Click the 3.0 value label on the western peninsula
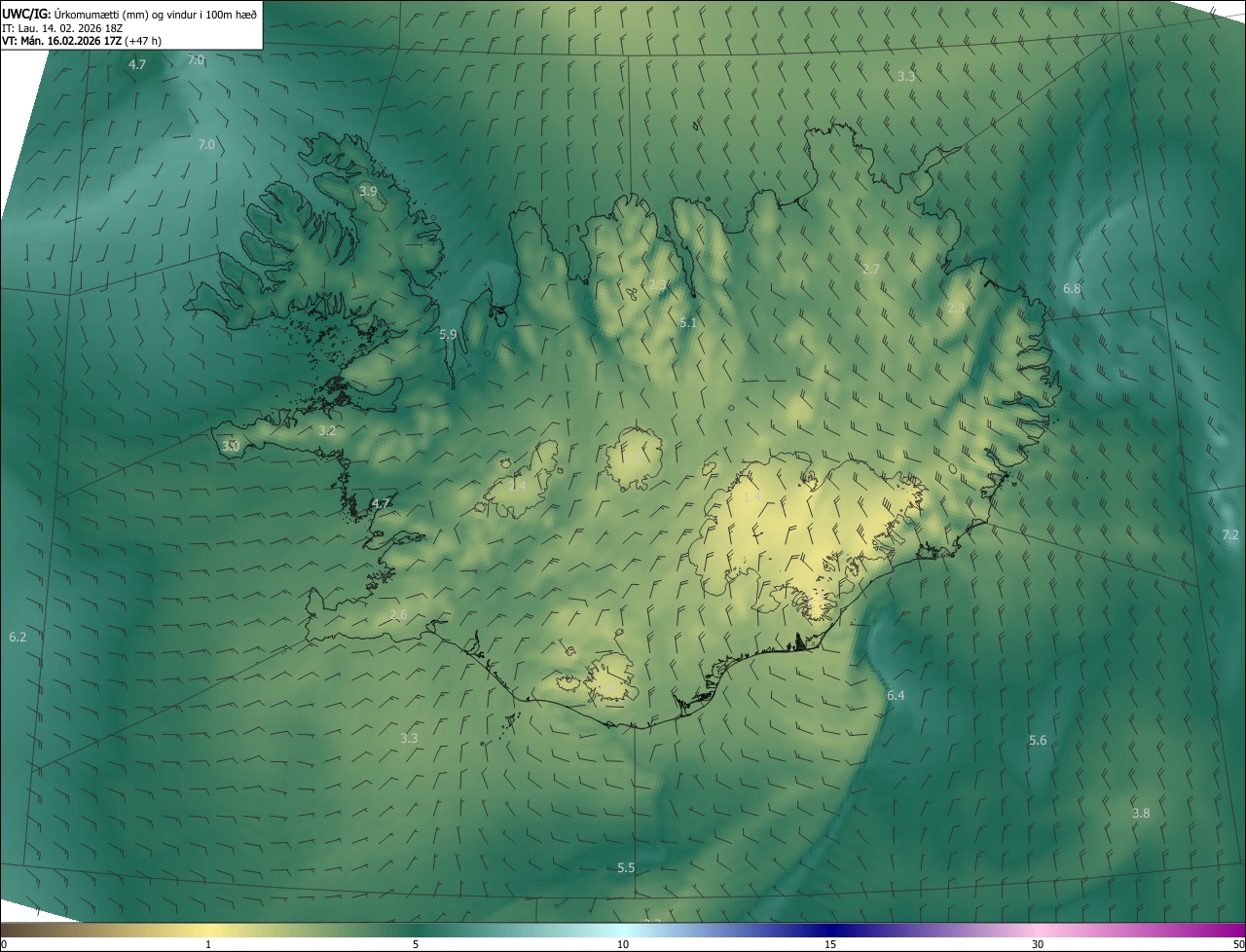The height and width of the screenshot is (952, 1246). click(x=231, y=446)
